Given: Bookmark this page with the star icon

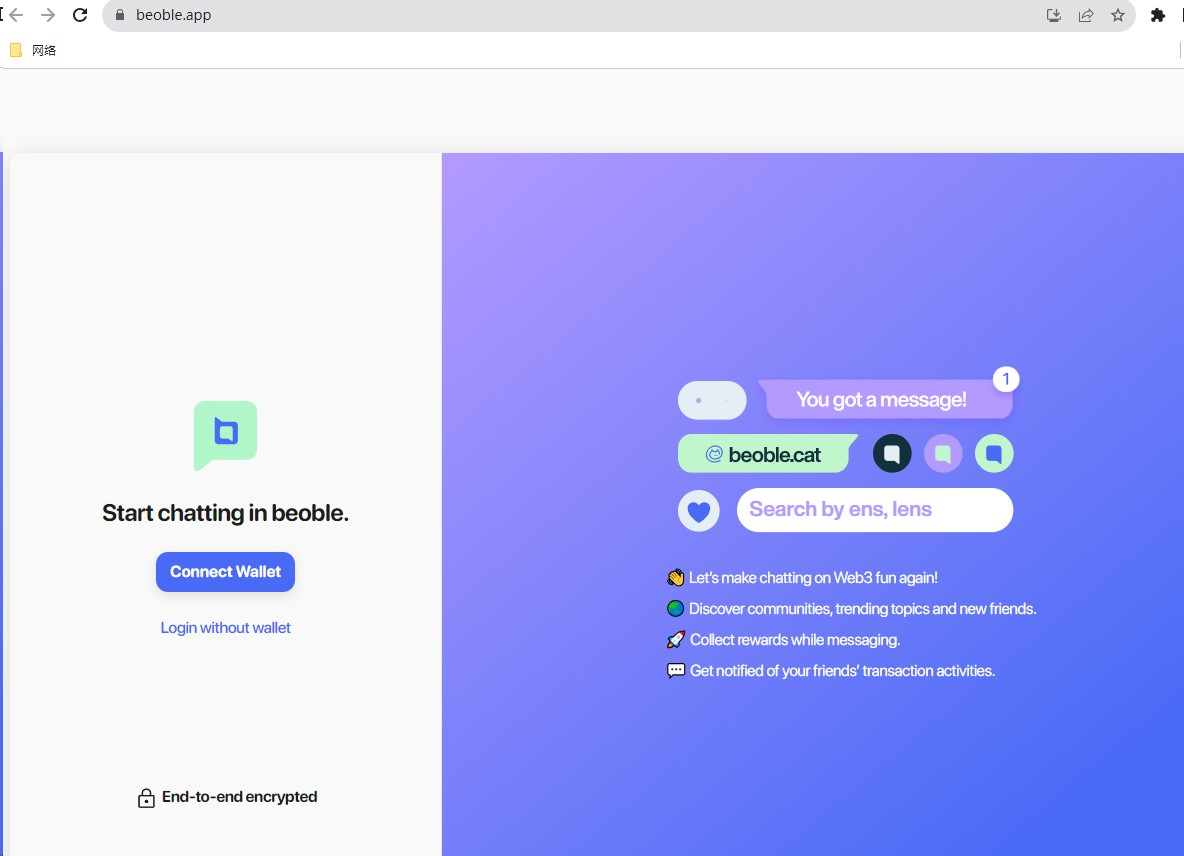Looking at the screenshot, I should tap(1118, 15).
